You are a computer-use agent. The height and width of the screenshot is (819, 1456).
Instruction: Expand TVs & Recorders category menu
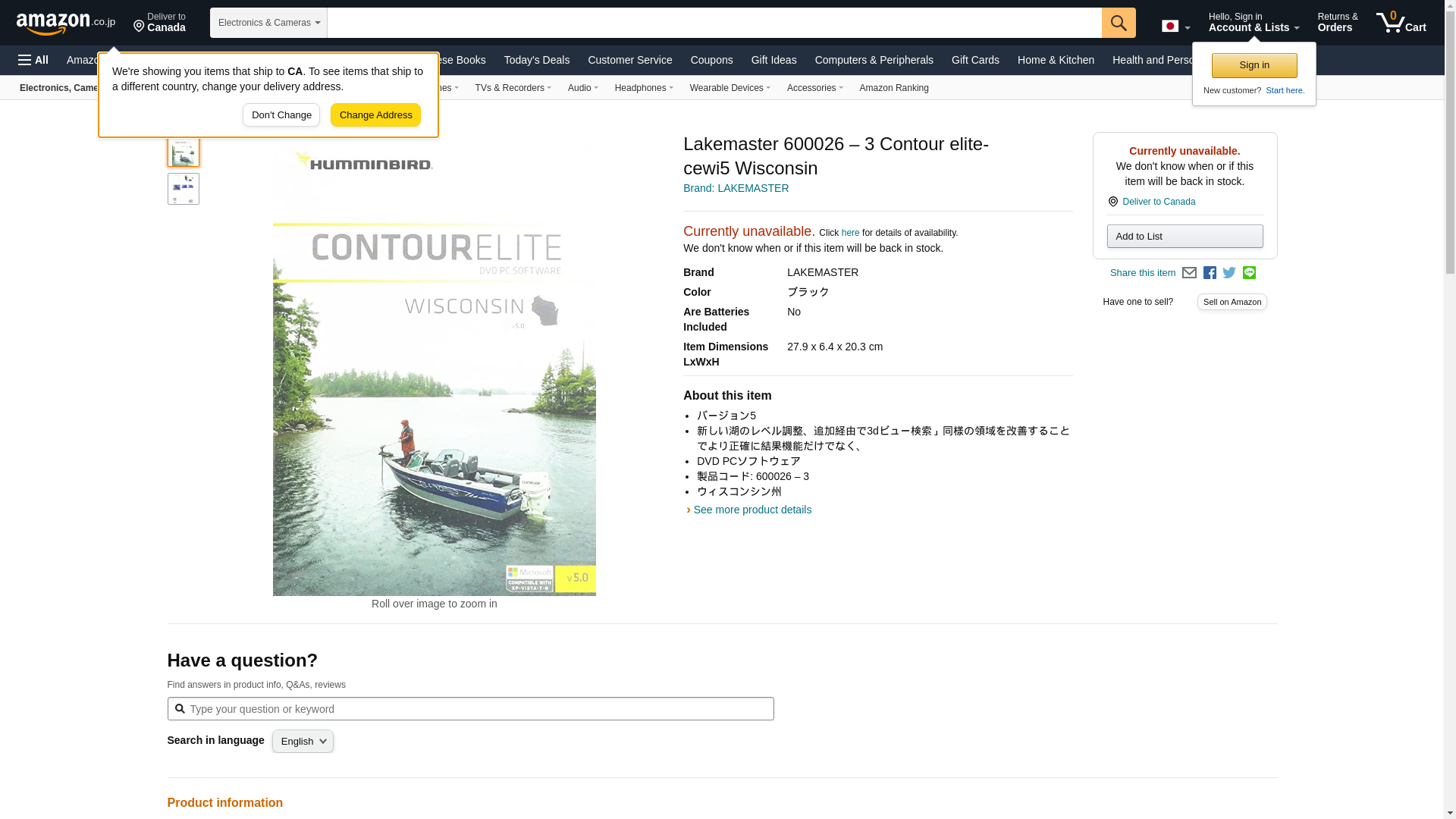tap(513, 88)
